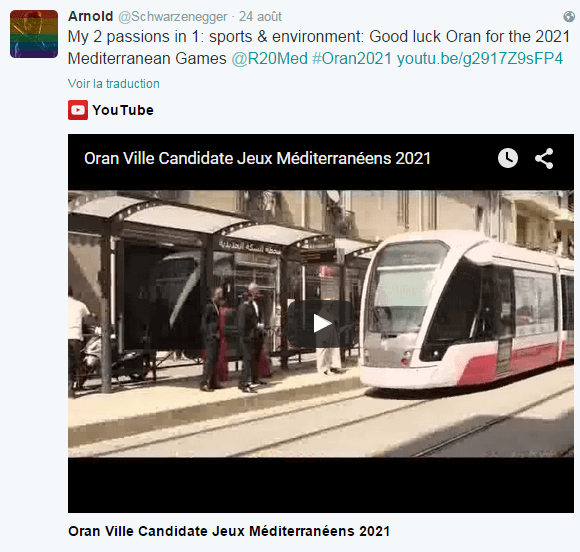Click Voir la traduction
Image resolution: width=580 pixels, height=552 pixels.
[x=114, y=84]
